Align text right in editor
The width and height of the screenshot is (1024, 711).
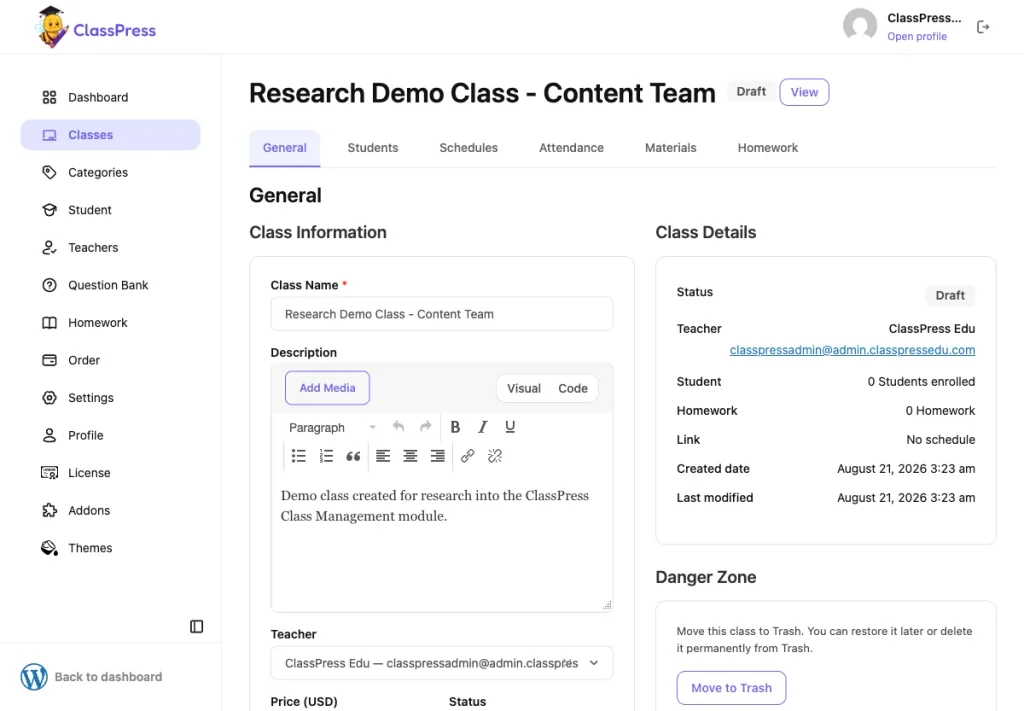438,456
